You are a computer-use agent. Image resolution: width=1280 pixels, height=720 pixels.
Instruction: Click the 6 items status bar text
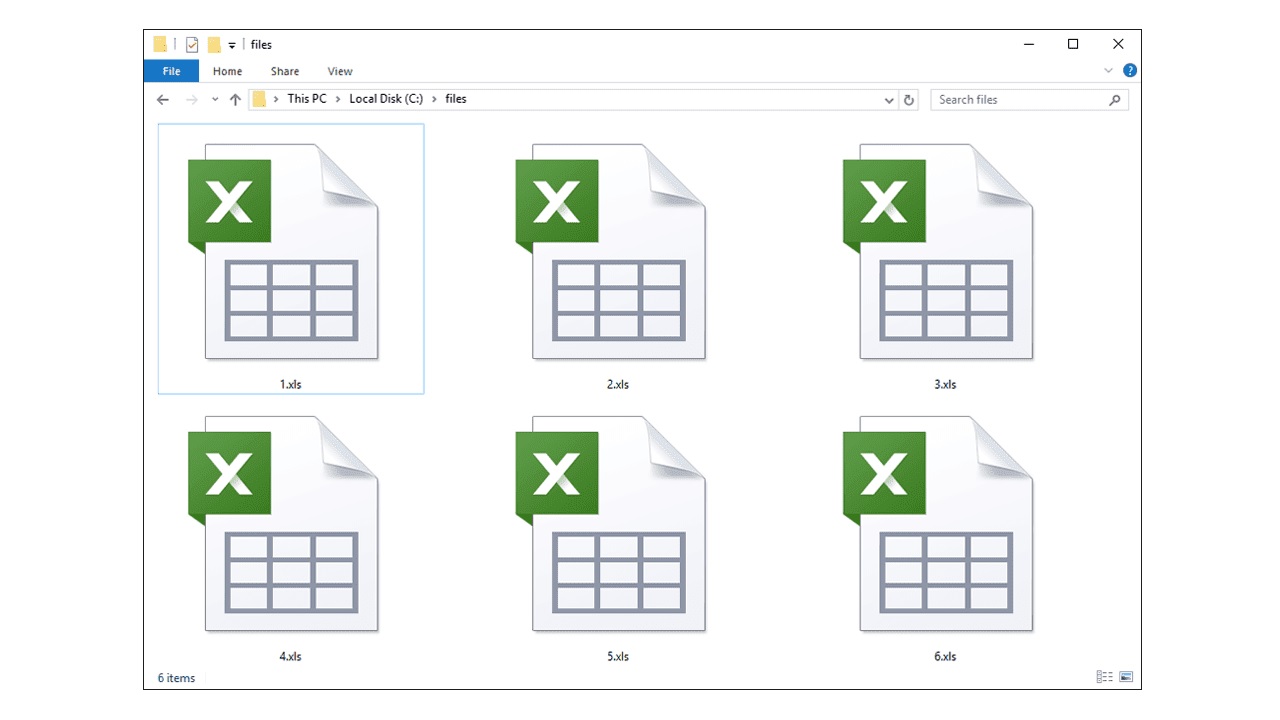tap(176, 678)
